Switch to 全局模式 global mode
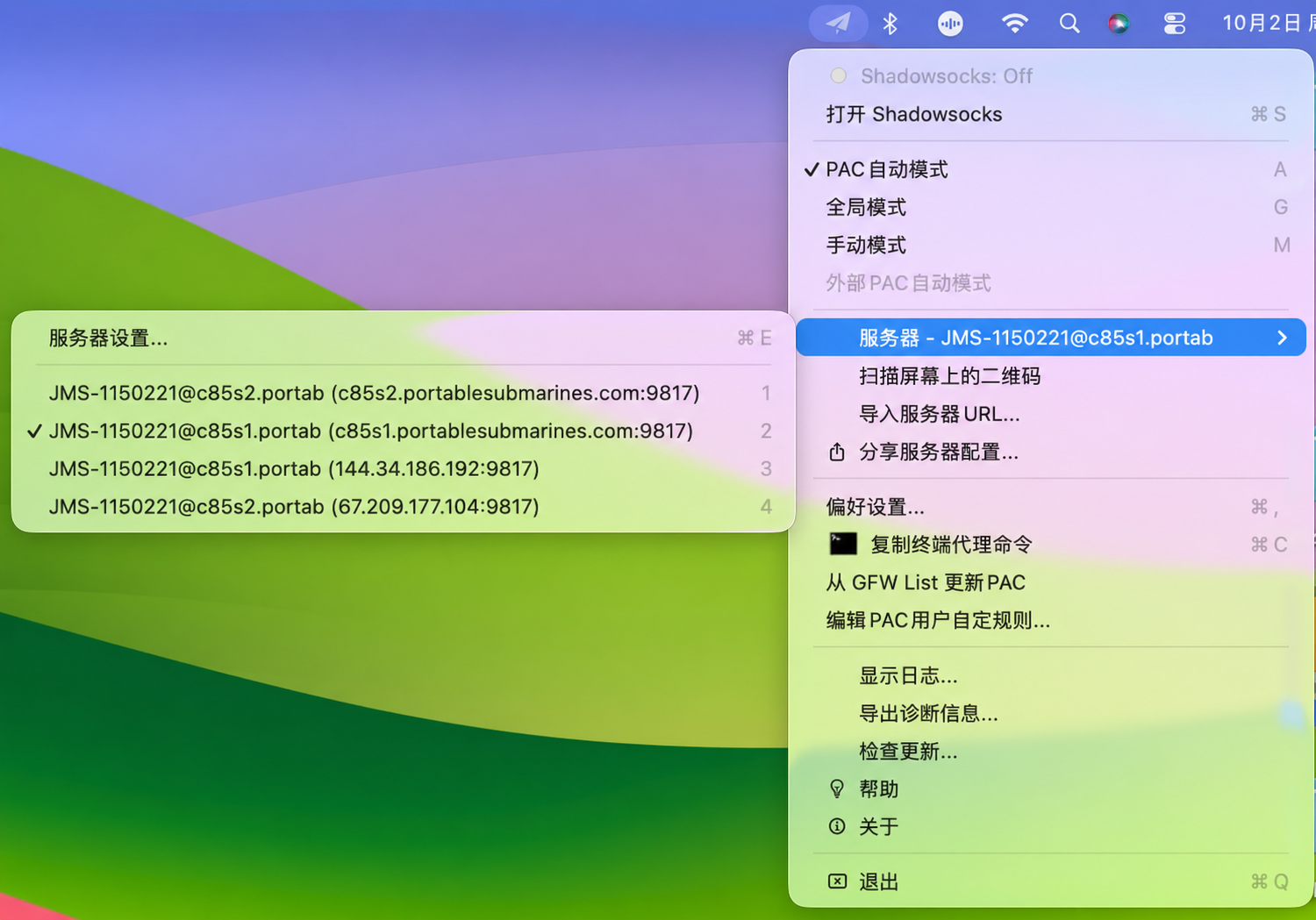1316x920 pixels. [1051, 207]
